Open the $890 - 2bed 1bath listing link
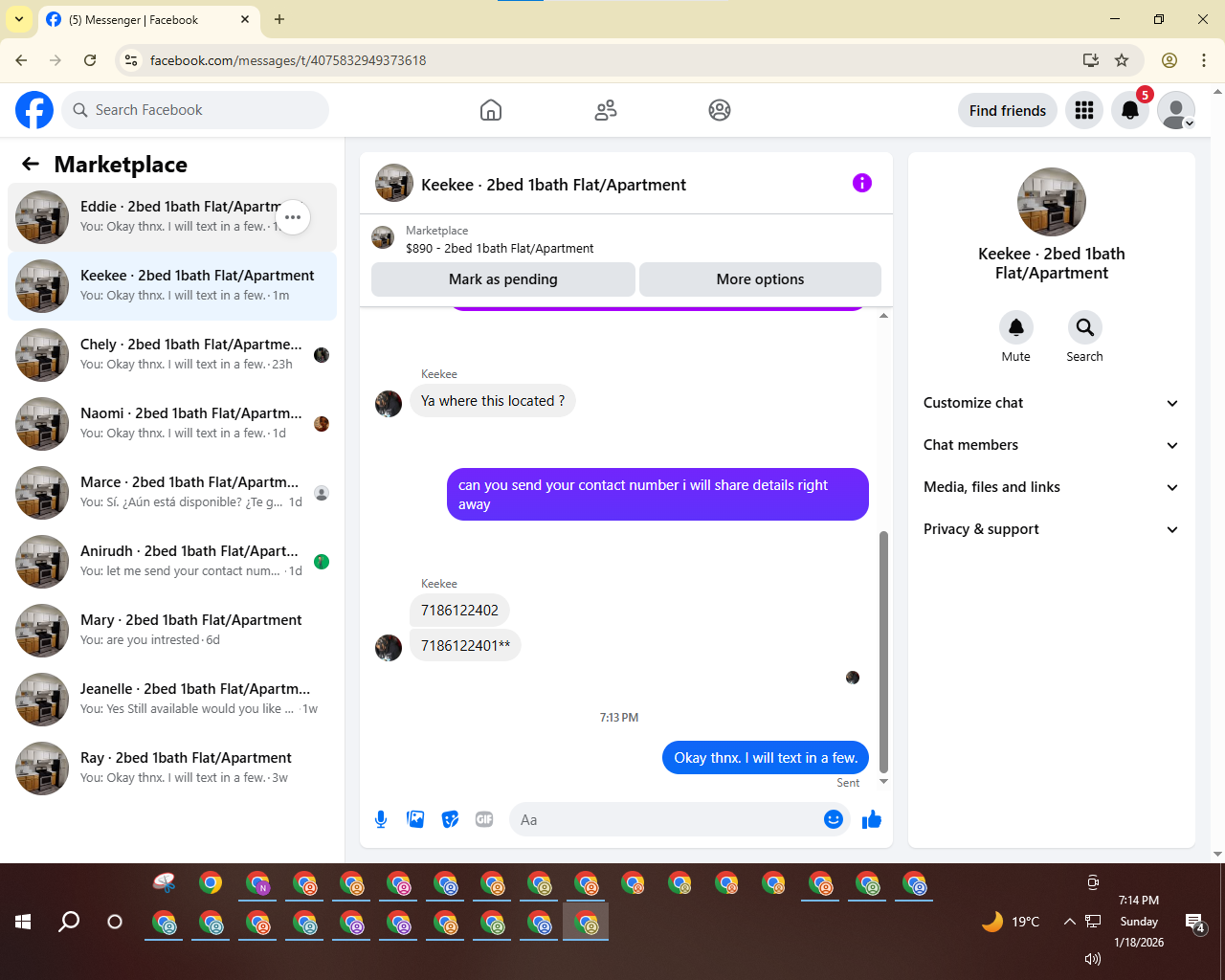The width and height of the screenshot is (1225, 980). point(500,248)
